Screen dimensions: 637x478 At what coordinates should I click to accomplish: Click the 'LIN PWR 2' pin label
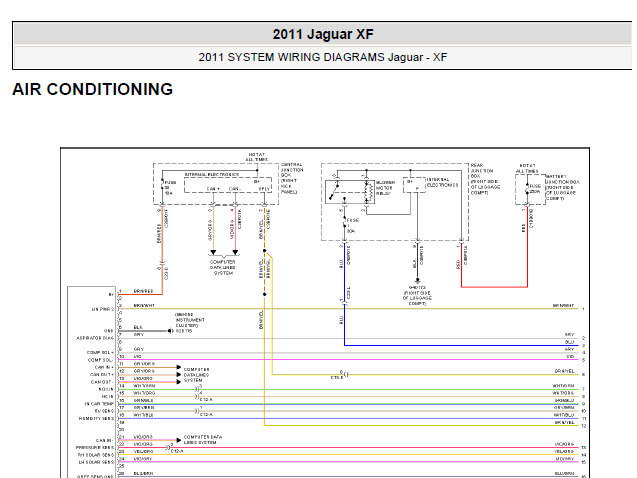[x=102, y=309]
